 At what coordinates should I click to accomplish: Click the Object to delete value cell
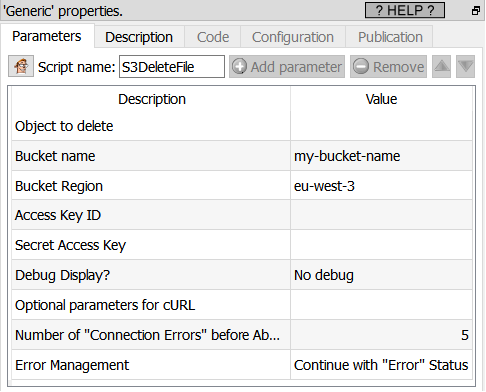[x=381, y=126]
